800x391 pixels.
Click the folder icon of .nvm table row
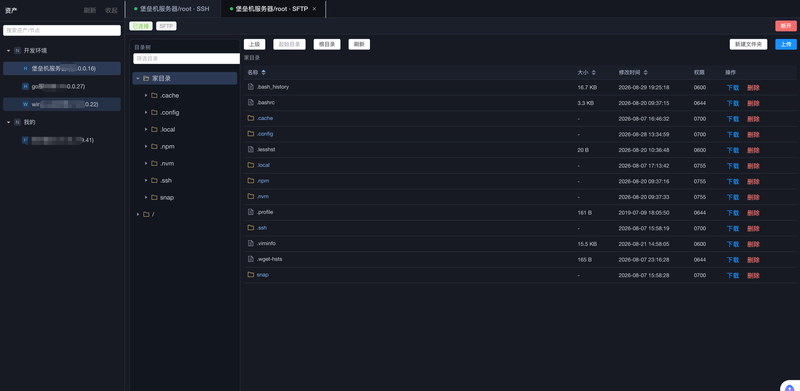(x=251, y=197)
